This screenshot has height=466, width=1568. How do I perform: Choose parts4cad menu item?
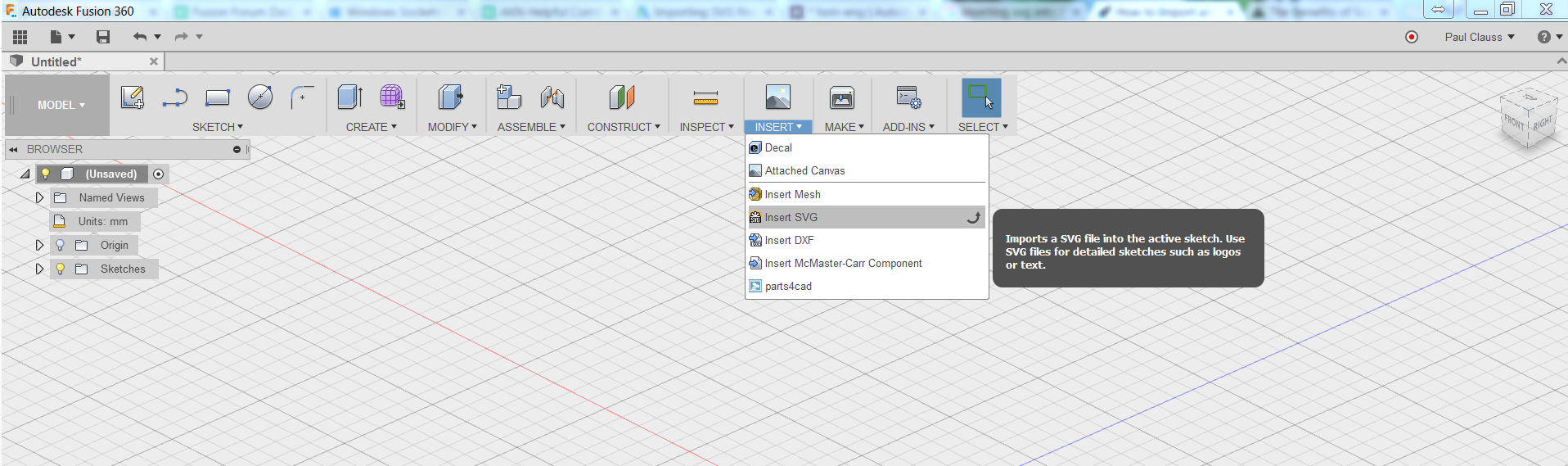click(867, 286)
